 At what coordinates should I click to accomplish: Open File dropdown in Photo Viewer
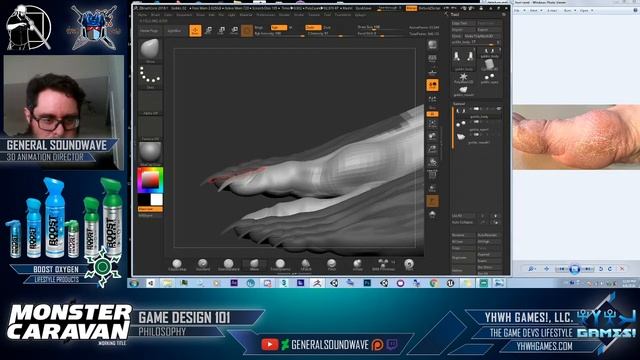tap(518, 11)
